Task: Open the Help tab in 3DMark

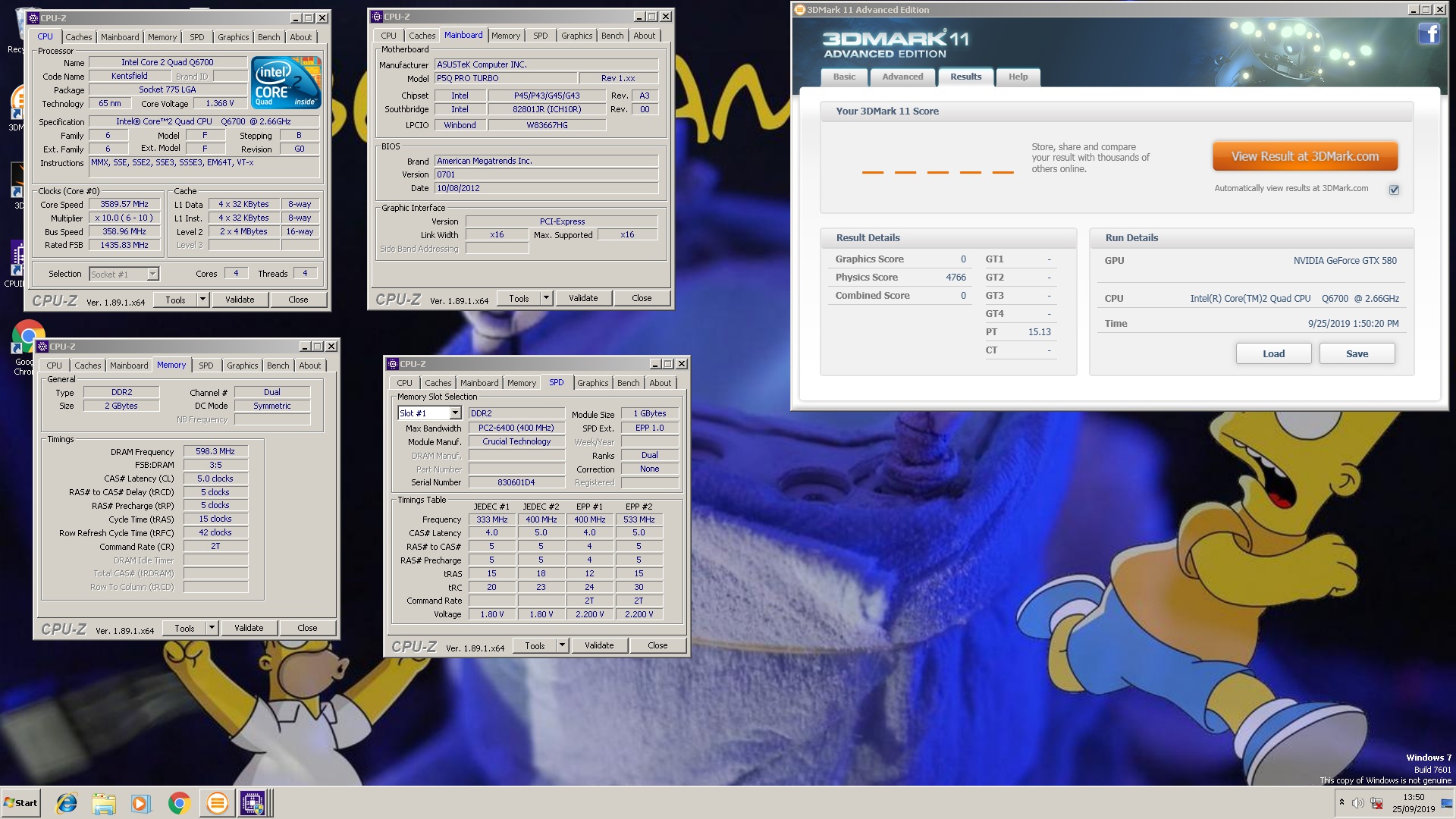Action: pos(1018,77)
